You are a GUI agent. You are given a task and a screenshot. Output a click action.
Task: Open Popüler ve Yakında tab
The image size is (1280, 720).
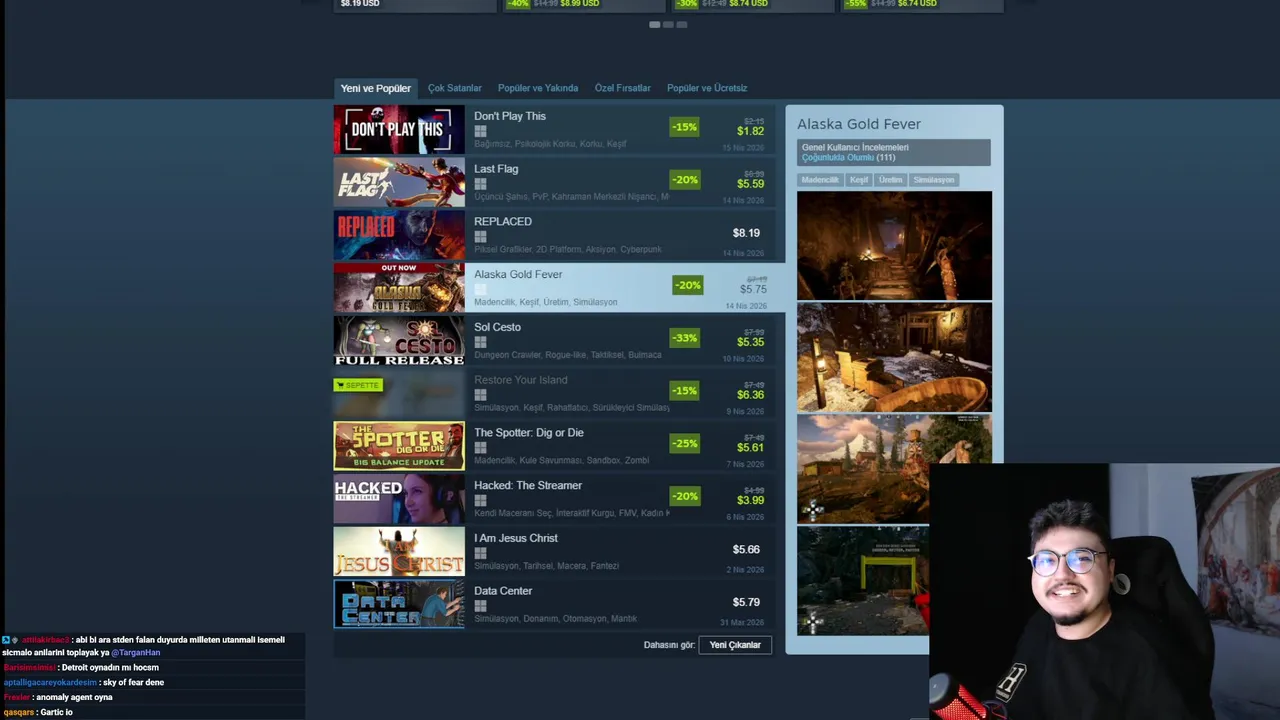(x=538, y=88)
